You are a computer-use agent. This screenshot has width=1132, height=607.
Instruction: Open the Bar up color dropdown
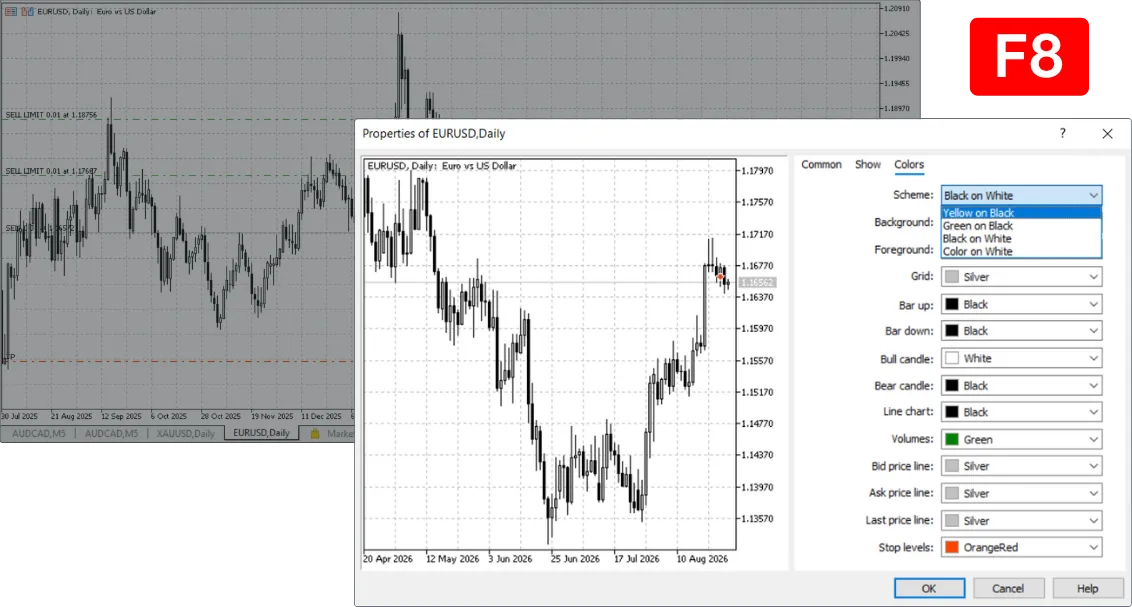click(x=1022, y=305)
